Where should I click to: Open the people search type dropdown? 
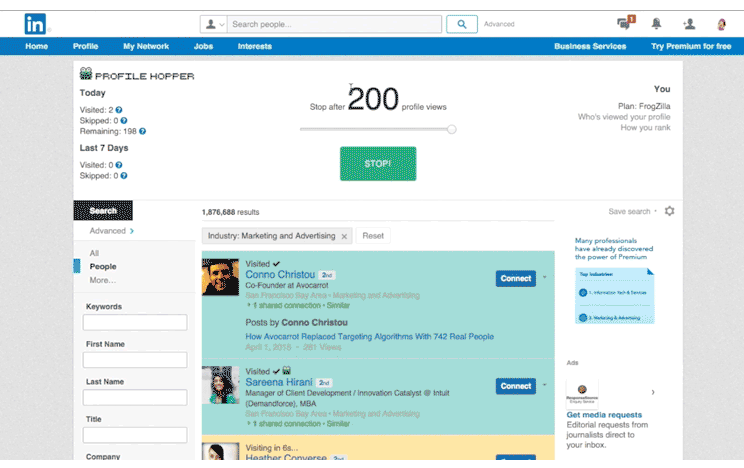coord(214,24)
